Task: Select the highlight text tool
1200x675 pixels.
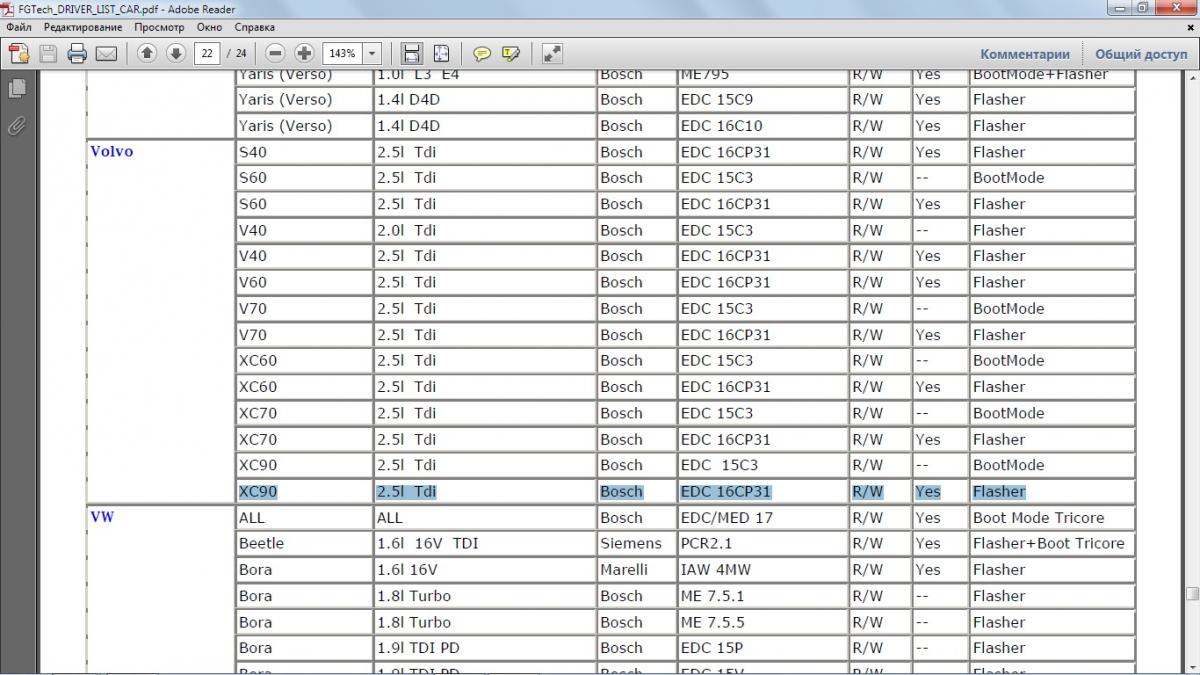Action: coord(511,53)
